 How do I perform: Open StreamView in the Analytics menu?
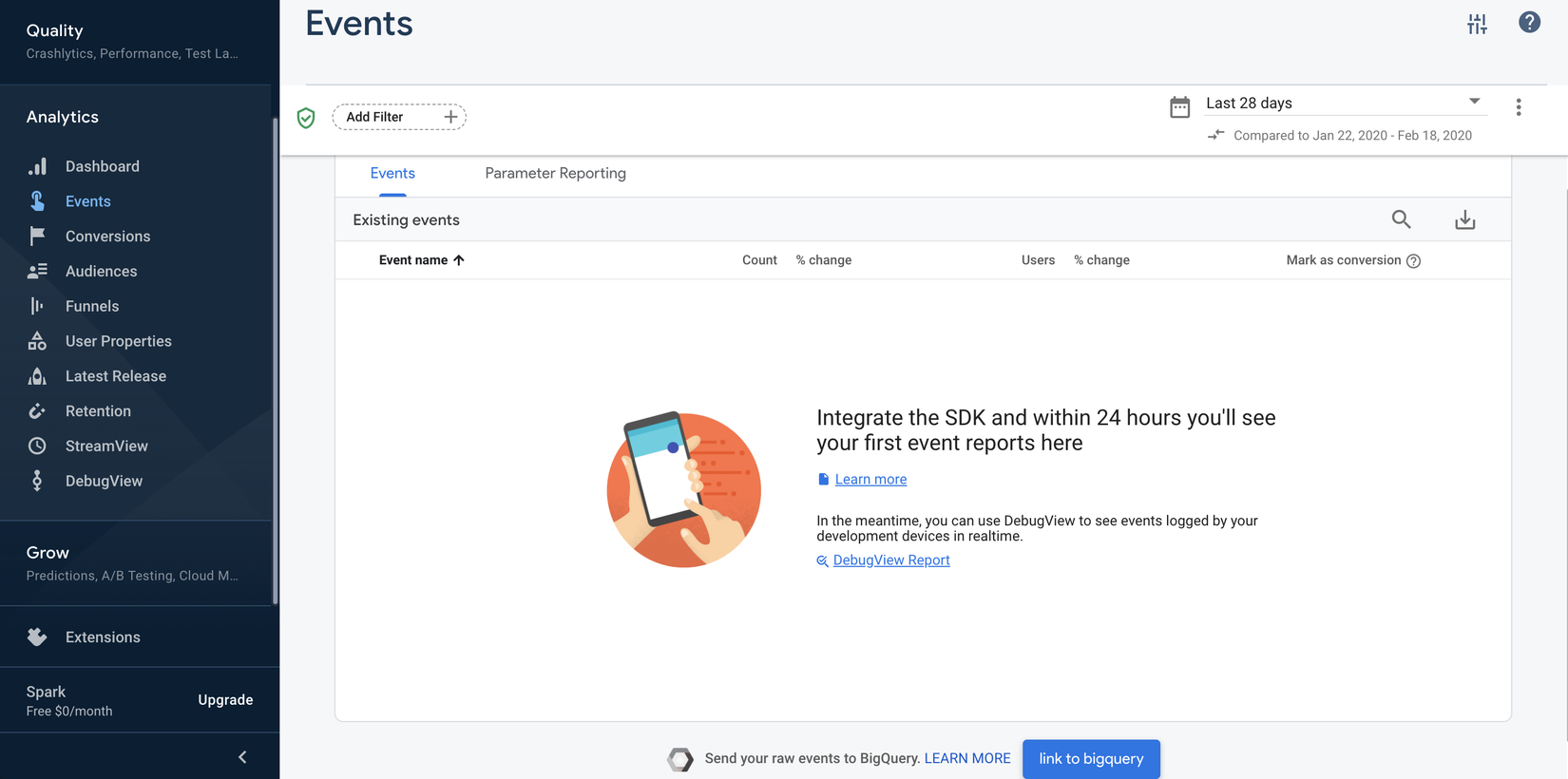pyautogui.click(x=106, y=446)
